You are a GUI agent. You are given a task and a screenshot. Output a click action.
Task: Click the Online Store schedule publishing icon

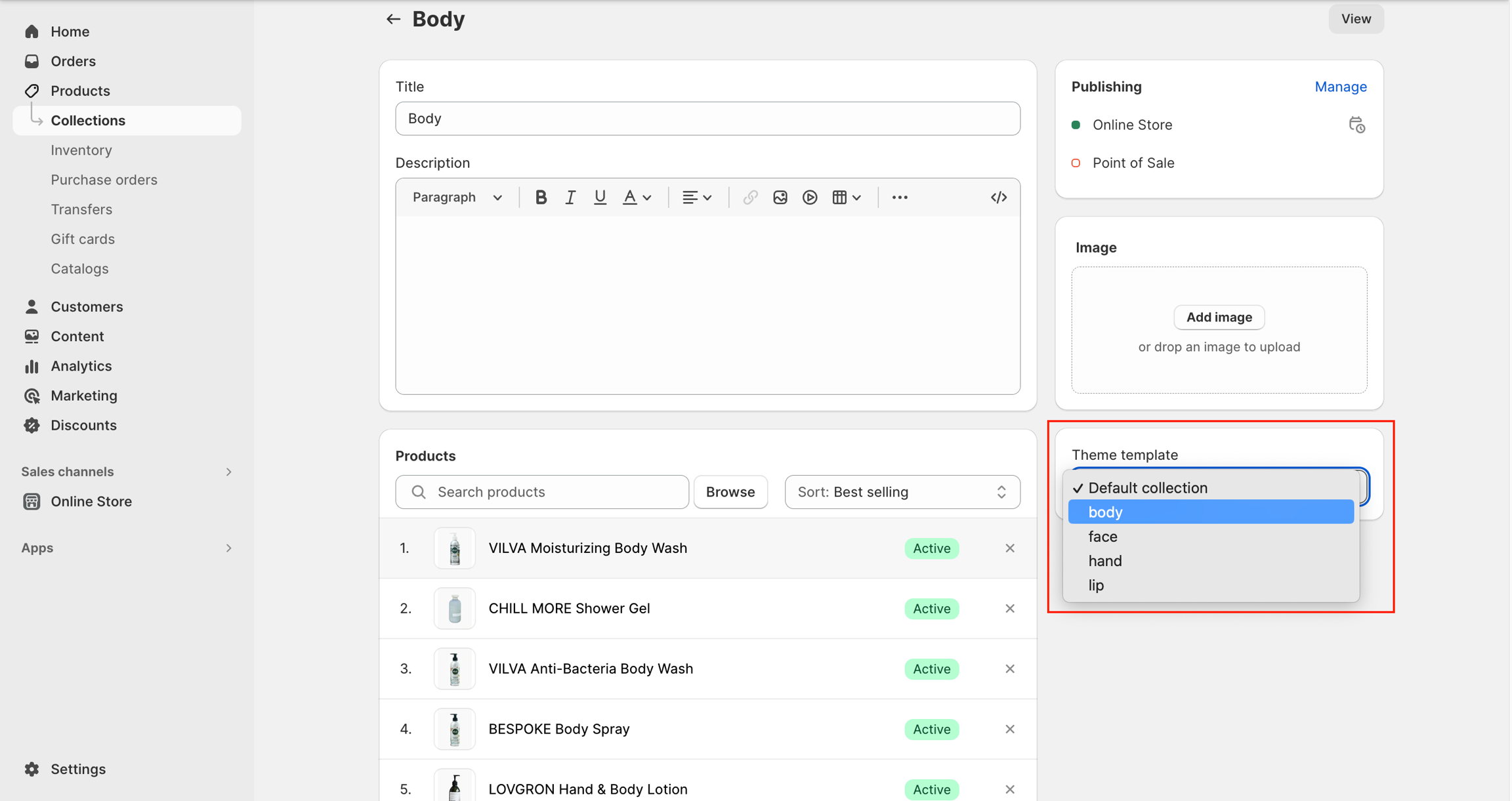click(x=1356, y=125)
